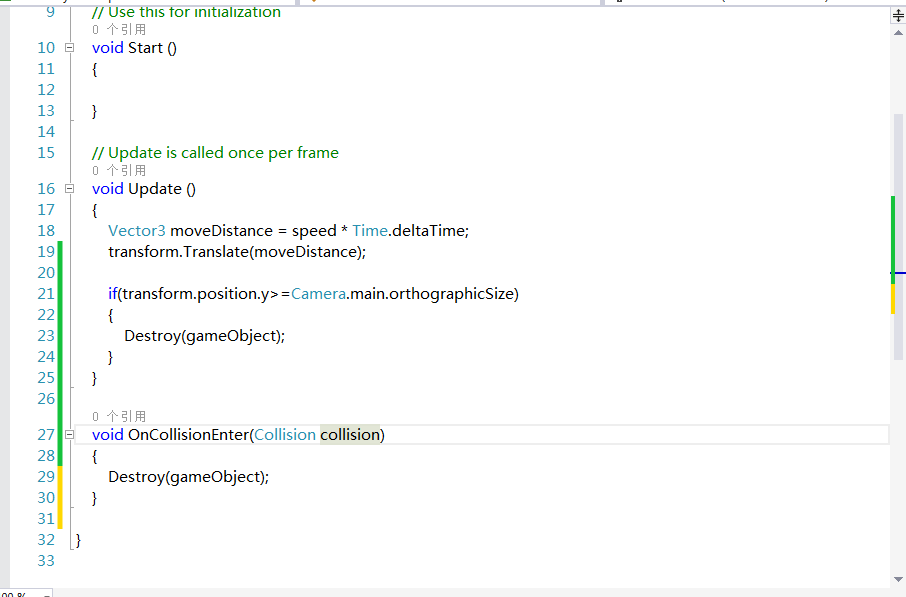The height and width of the screenshot is (597, 906).
Task: Collapse the Start method using its fold box
Action: pyautogui.click(x=69, y=47)
